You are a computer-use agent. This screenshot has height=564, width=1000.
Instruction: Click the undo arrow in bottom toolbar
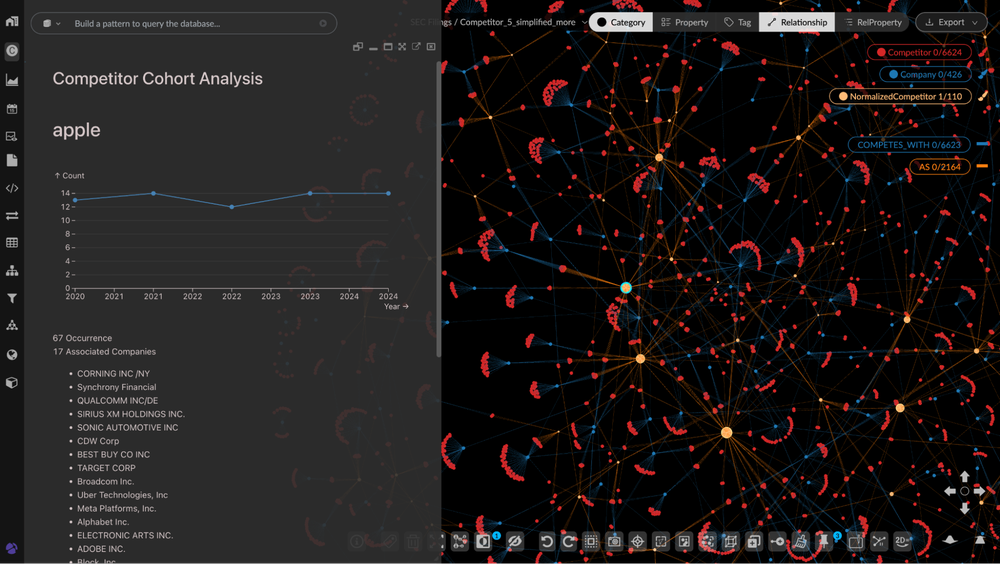coord(547,541)
